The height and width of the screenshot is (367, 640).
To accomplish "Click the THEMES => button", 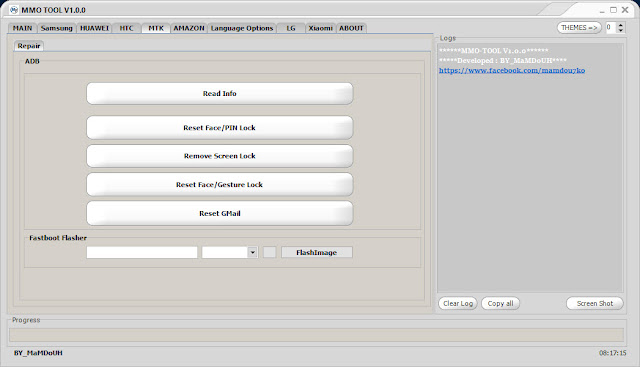I will click(579, 28).
